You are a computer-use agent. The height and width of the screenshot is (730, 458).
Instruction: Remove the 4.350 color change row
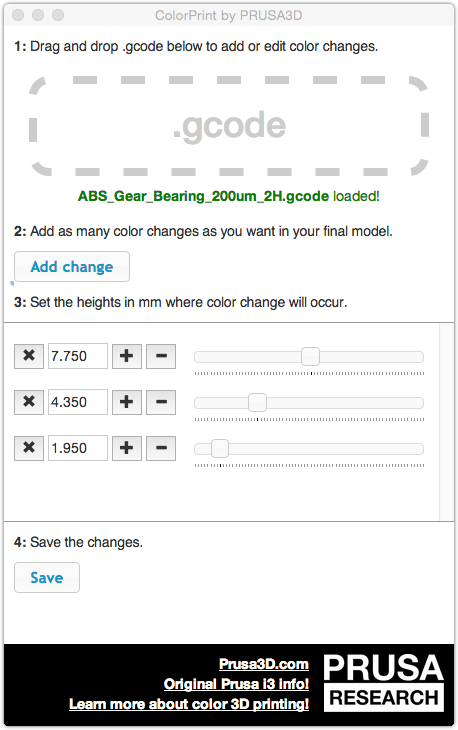tap(29, 402)
